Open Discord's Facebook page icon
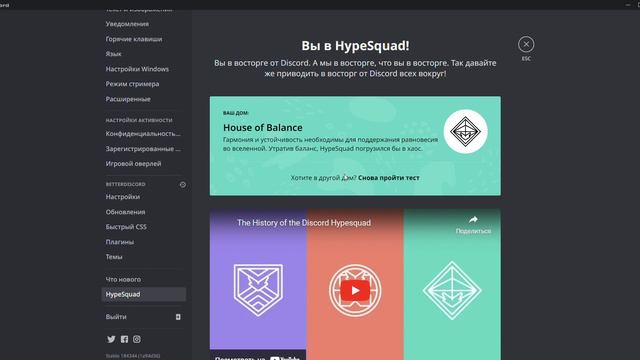This screenshot has height=360, width=640. [x=124, y=339]
